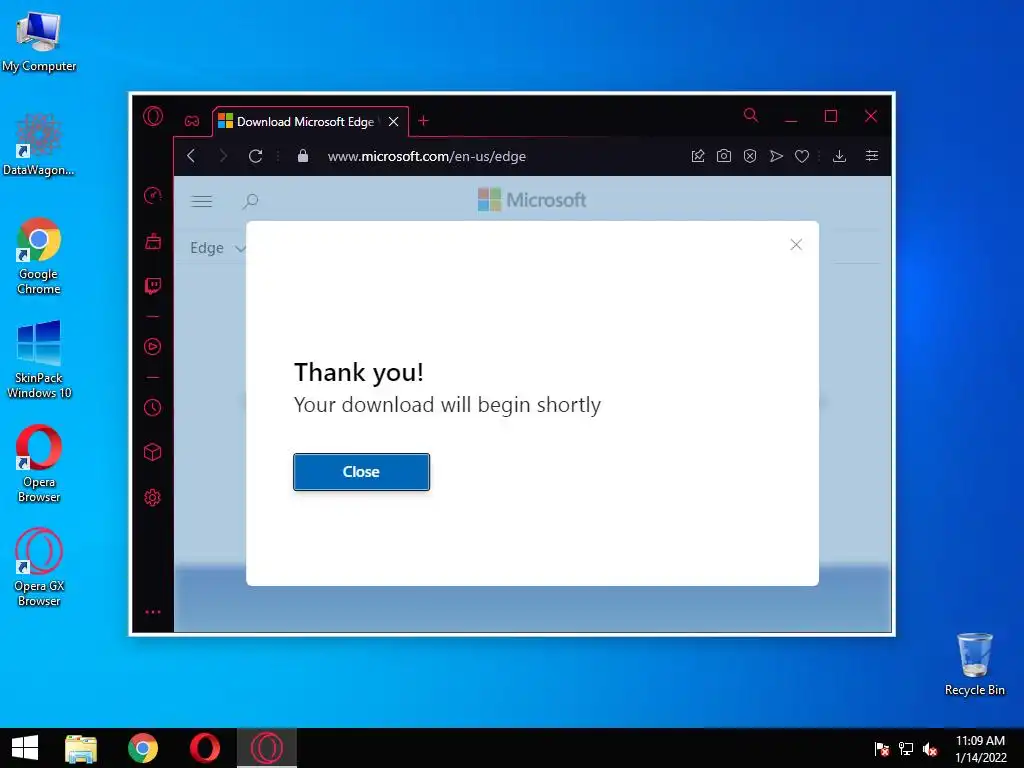Click the Microsoft site search icon
The height and width of the screenshot is (768, 1024).
251,201
